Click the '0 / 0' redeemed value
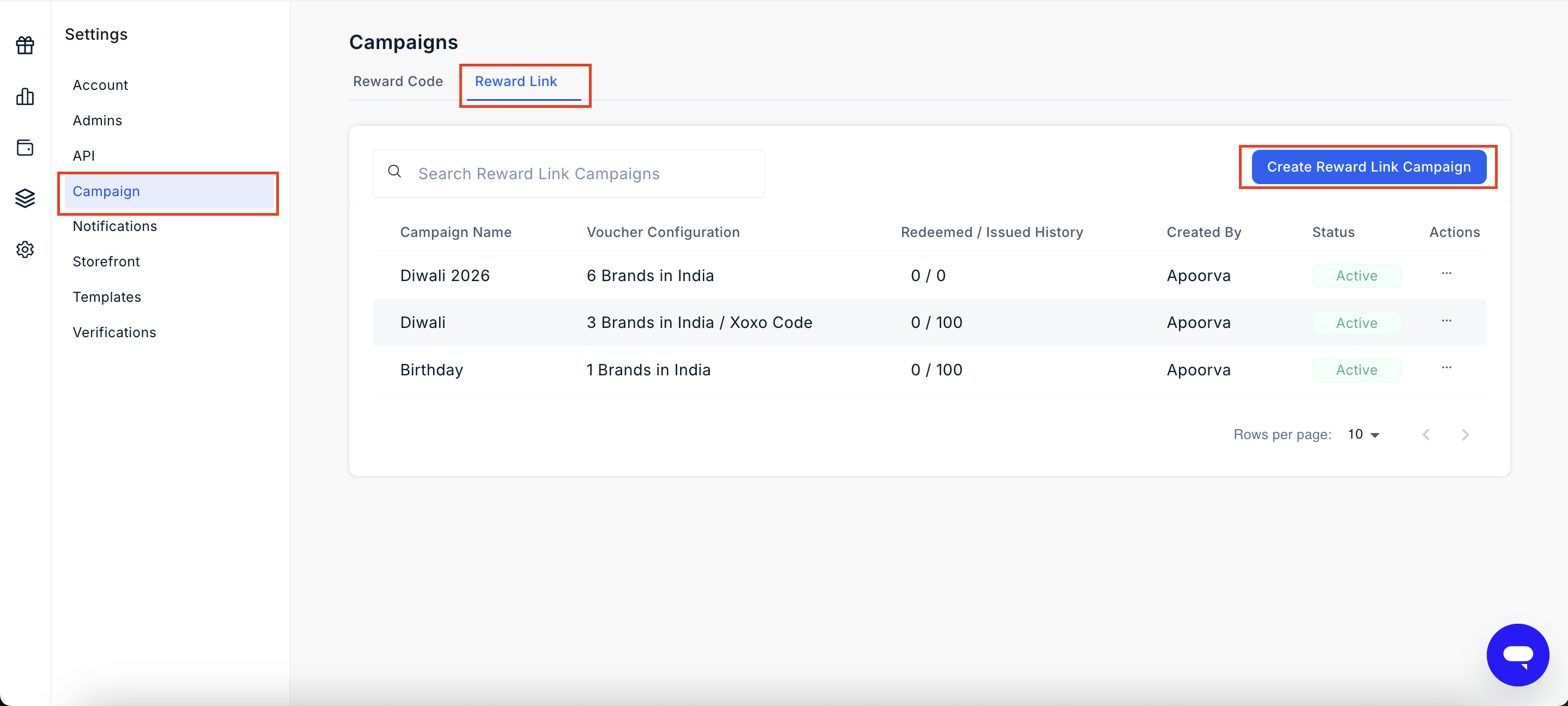Image resolution: width=1568 pixels, height=706 pixels. pos(928,276)
